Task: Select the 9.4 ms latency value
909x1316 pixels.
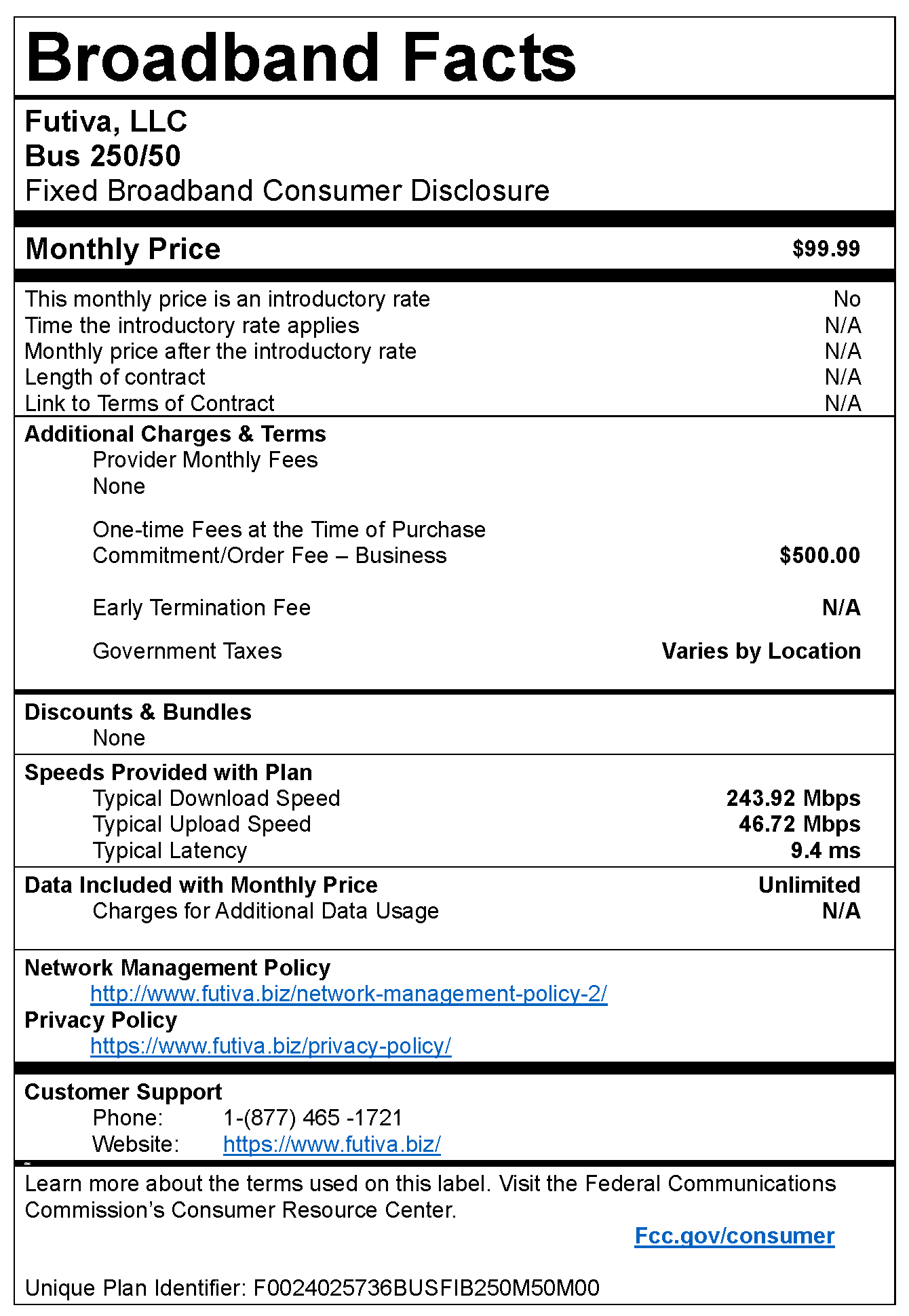Action: pyautogui.click(x=826, y=851)
